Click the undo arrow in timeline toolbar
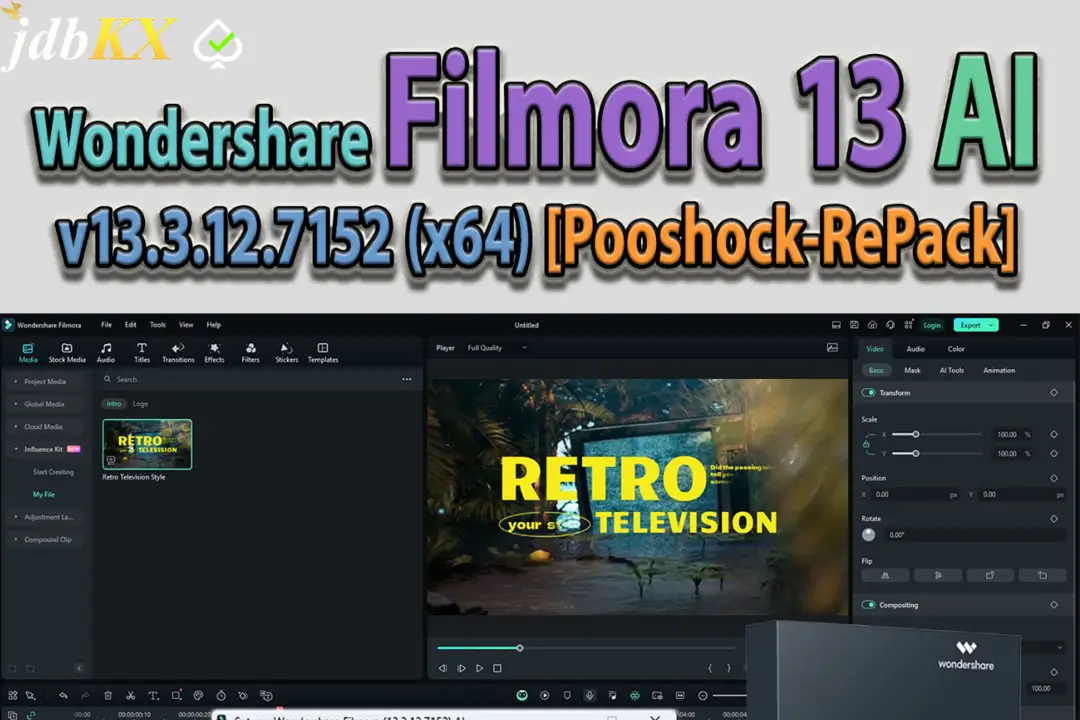The image size is (1080, 720). pyautogui.click(x=63, y=695)
